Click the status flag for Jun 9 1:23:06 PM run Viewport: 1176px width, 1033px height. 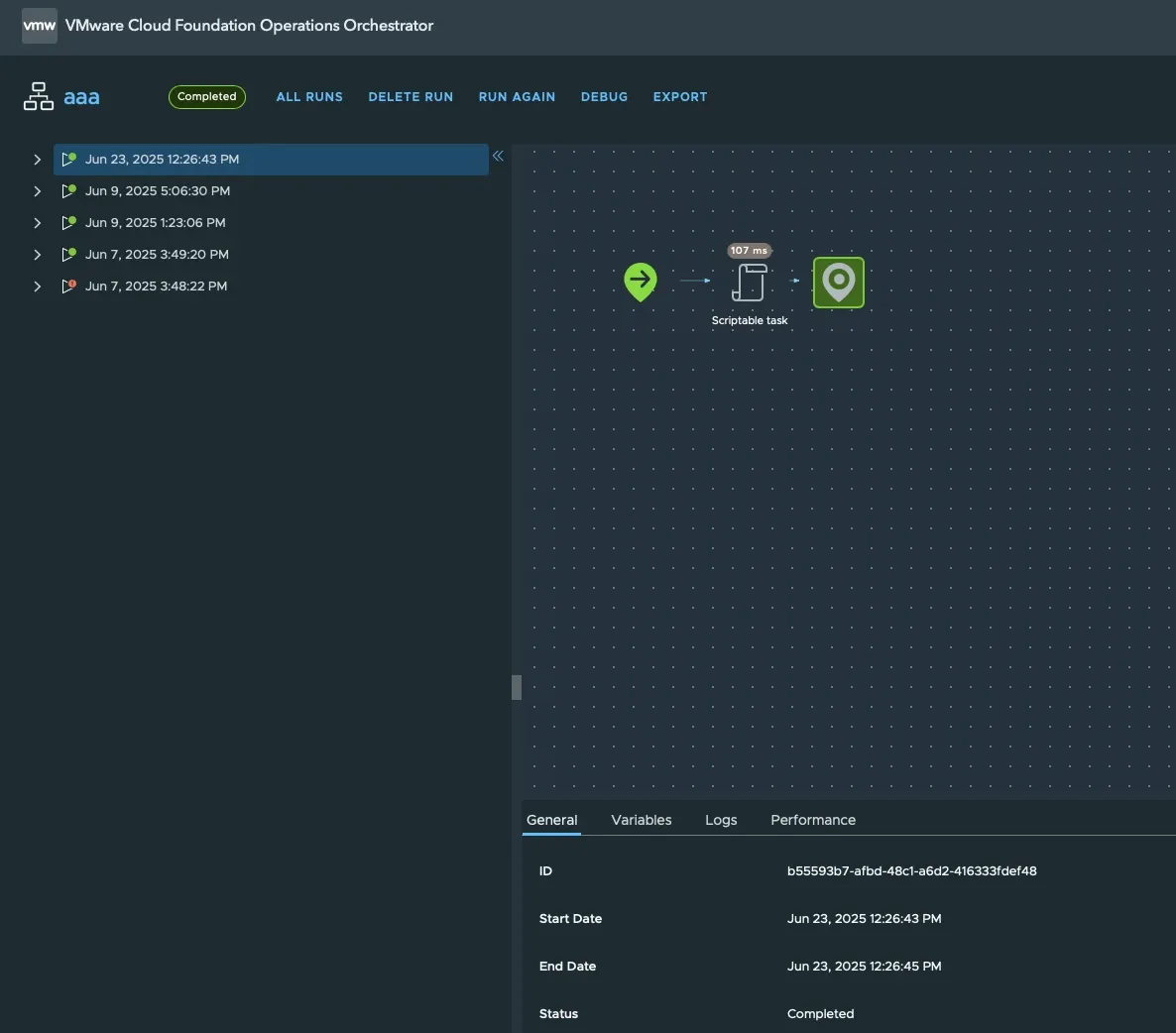point(69,222)
